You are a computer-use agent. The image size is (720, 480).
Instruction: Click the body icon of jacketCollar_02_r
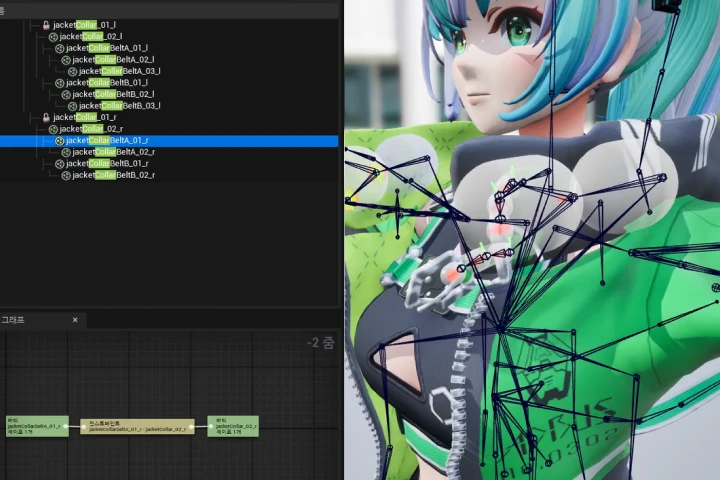coord(53,129)
